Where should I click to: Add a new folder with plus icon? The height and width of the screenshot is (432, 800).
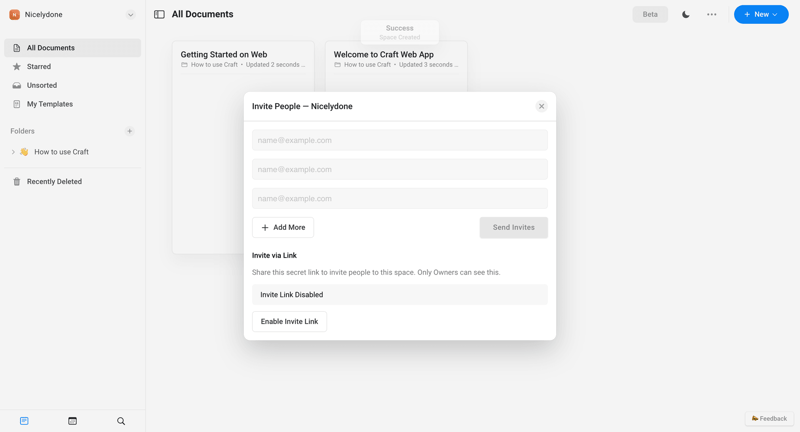point(130,131)
